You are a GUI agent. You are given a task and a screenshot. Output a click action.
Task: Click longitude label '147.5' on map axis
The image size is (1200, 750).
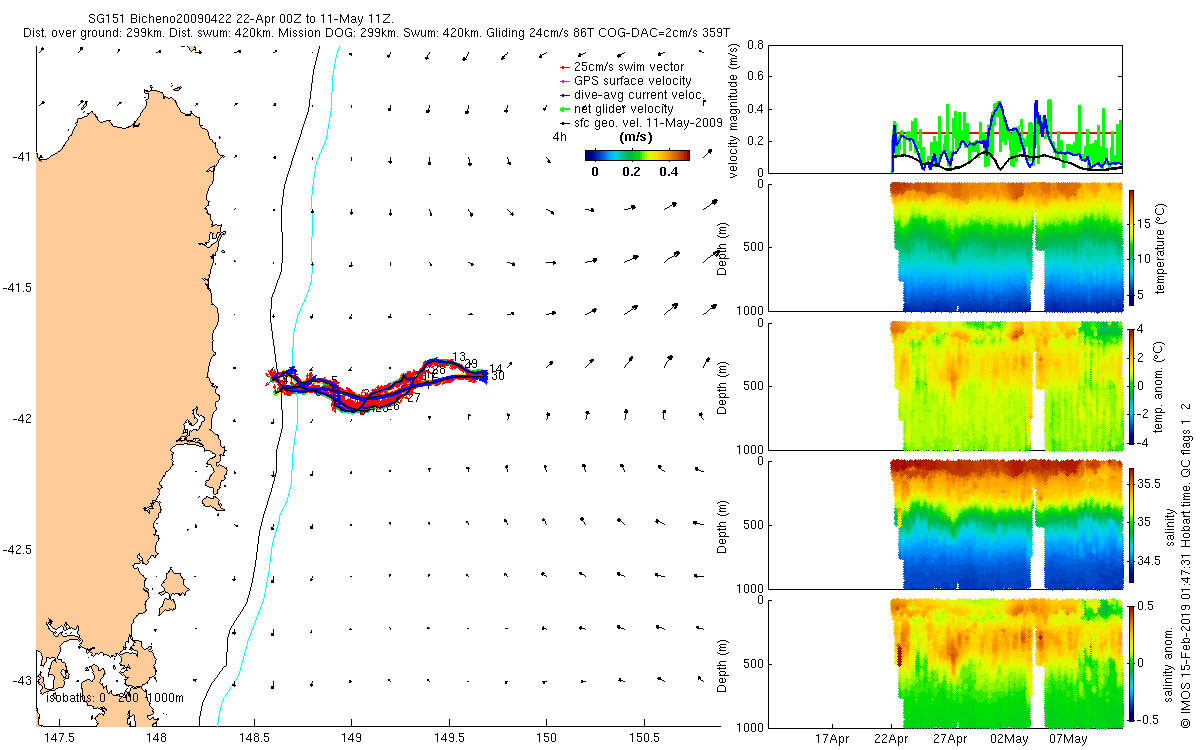[59, 738]
